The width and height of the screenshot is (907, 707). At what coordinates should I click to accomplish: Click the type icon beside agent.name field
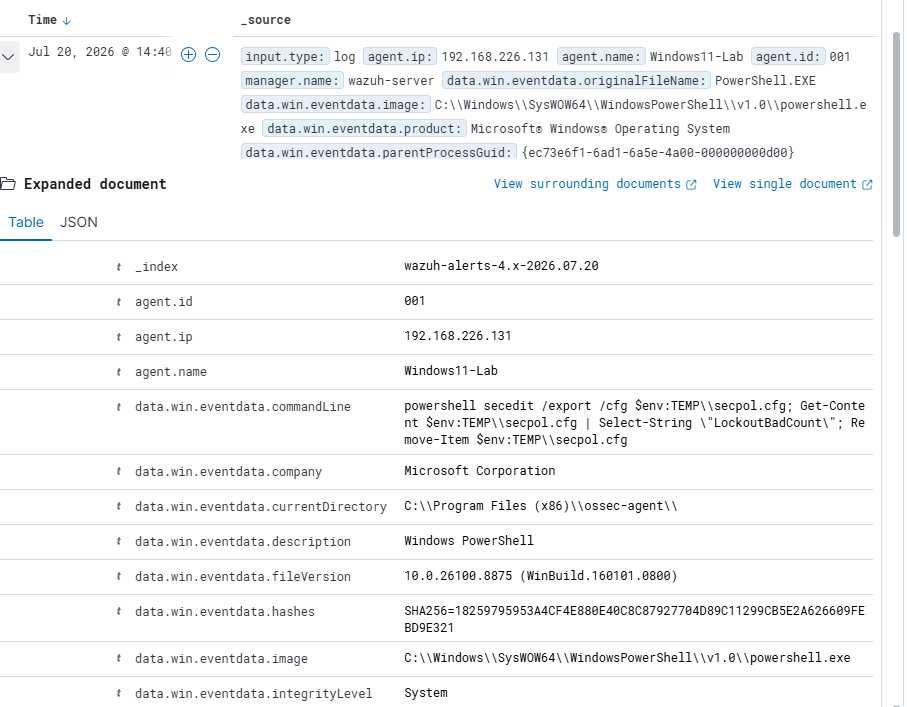[x=119, y=371]
